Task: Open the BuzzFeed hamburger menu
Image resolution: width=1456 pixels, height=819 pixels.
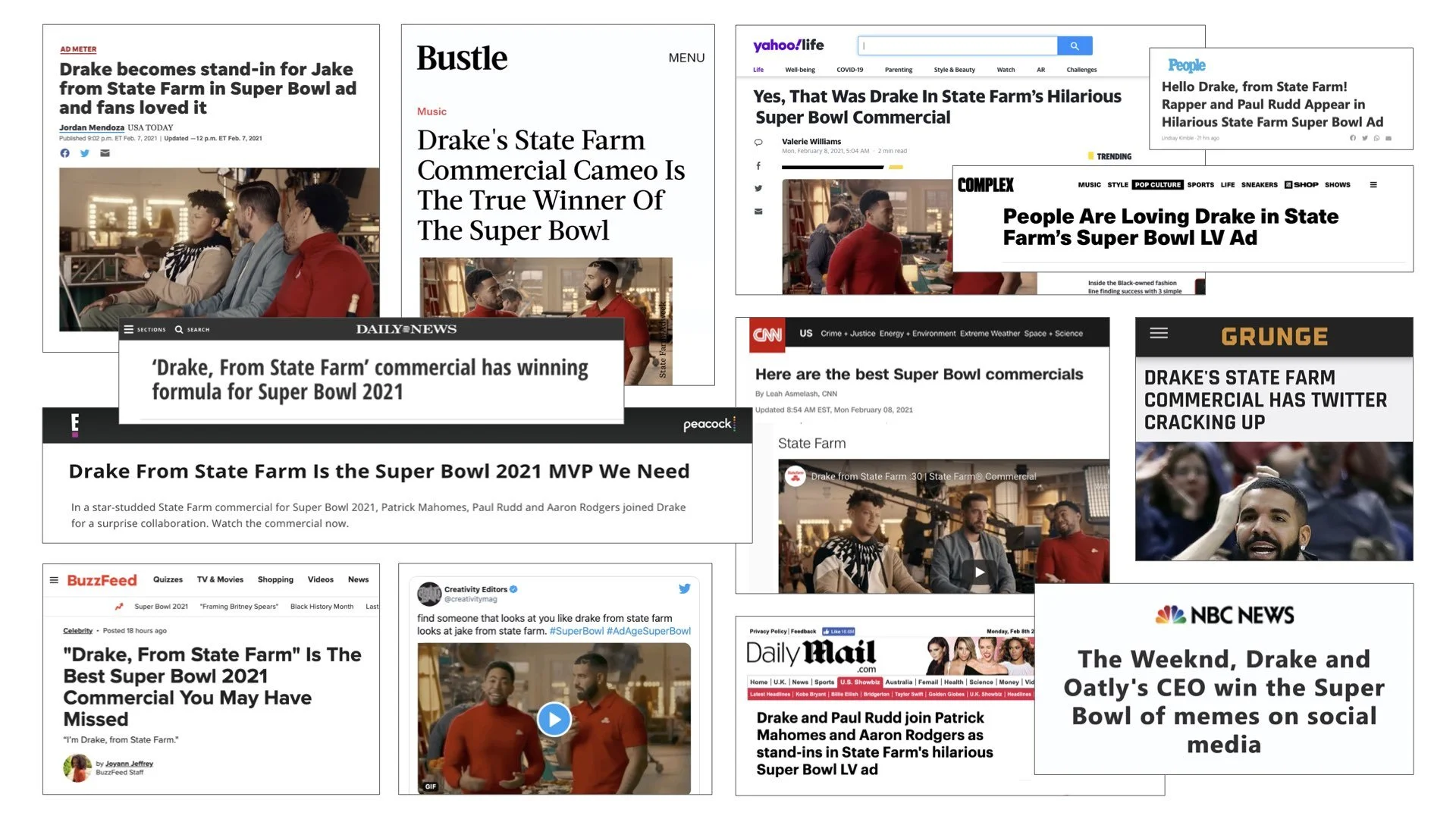Action: 54,580
